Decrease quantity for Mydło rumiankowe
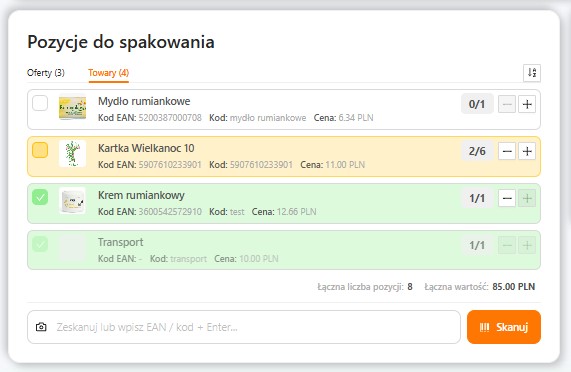Screen dimensions: 571x372 pos(507,104)
